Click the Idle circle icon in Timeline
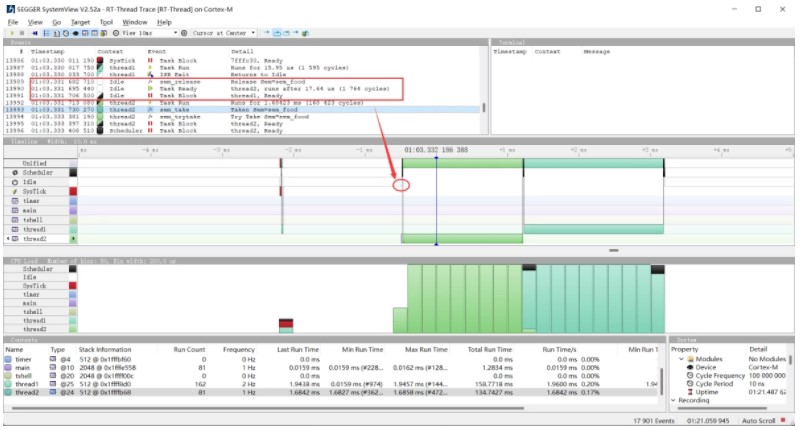Image resolution: width=803 pixels, height=430 pixels. click(15, 182)
